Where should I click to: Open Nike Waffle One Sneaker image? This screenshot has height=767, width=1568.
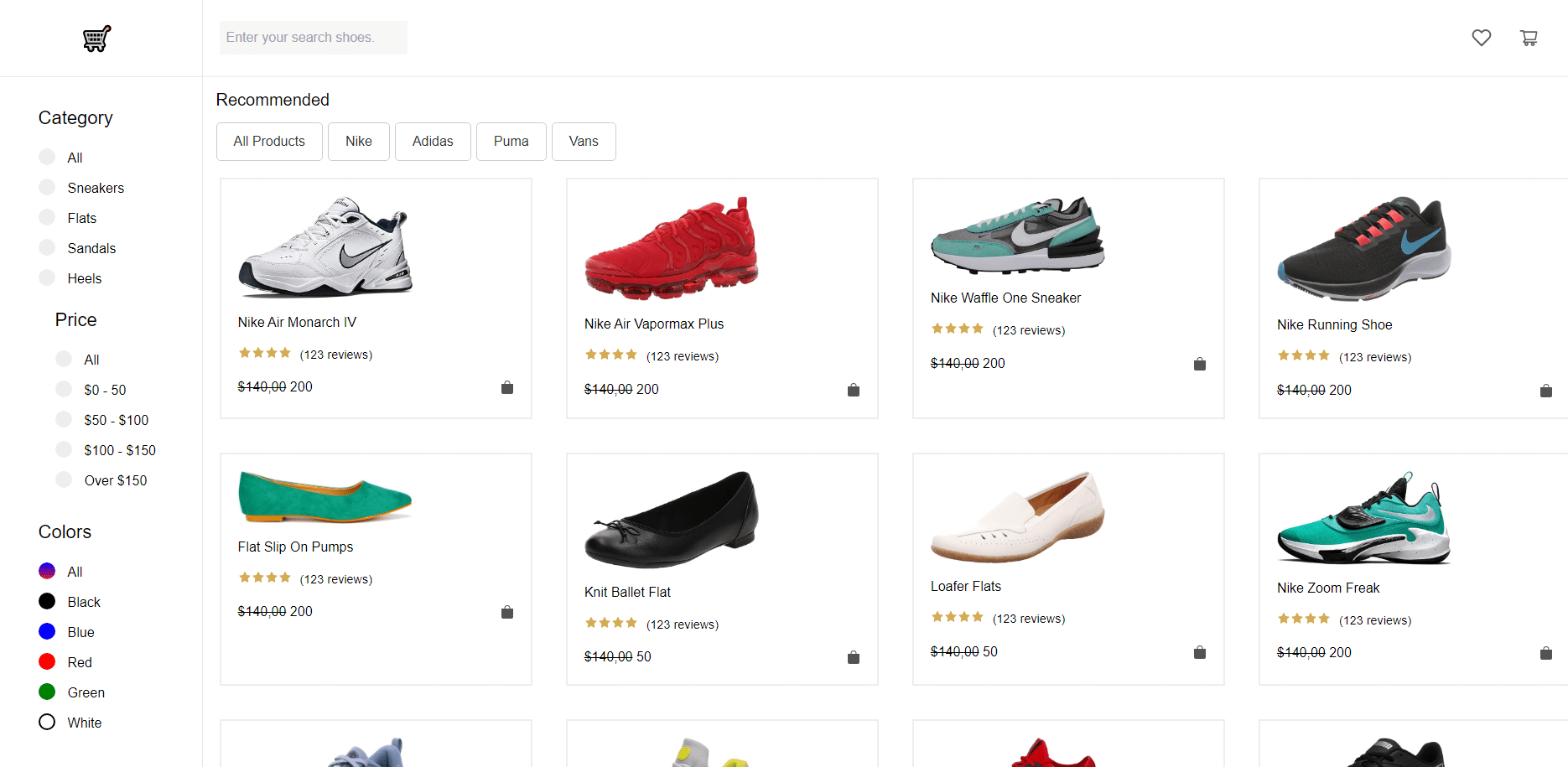coord(1018,235)
